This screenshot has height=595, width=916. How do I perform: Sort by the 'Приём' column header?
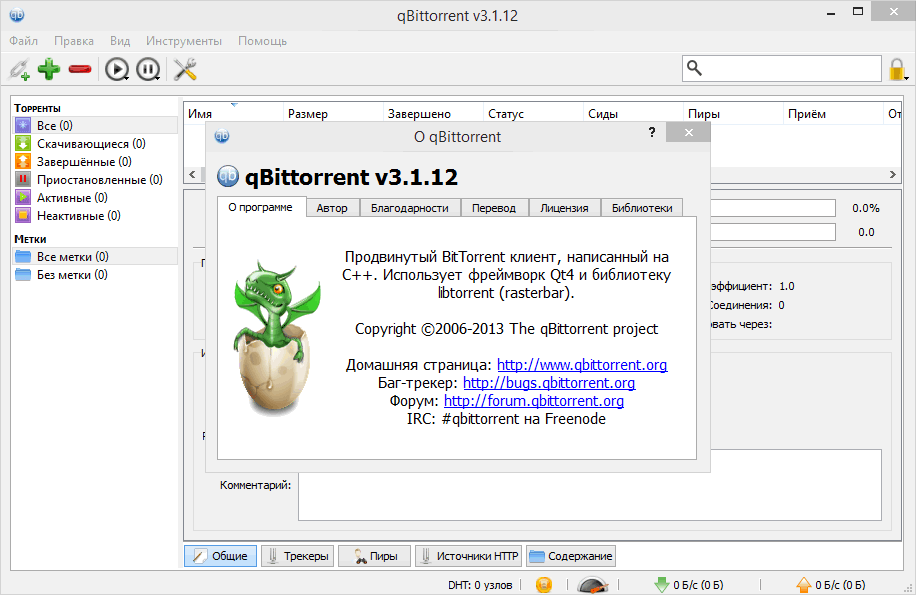(x=833, y=114)
